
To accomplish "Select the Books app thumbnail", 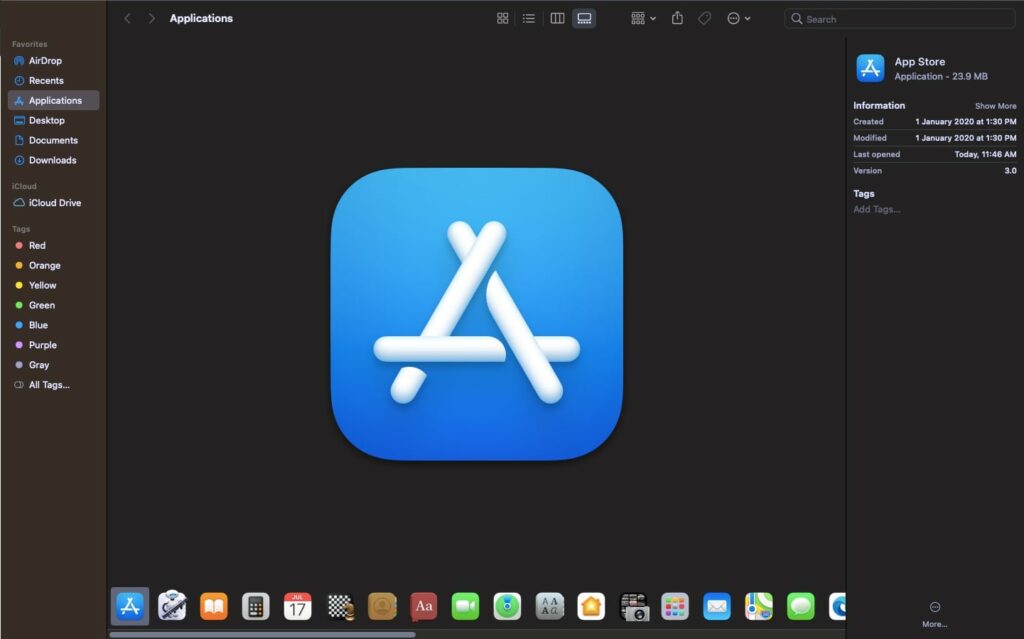I will coord(214,606).
